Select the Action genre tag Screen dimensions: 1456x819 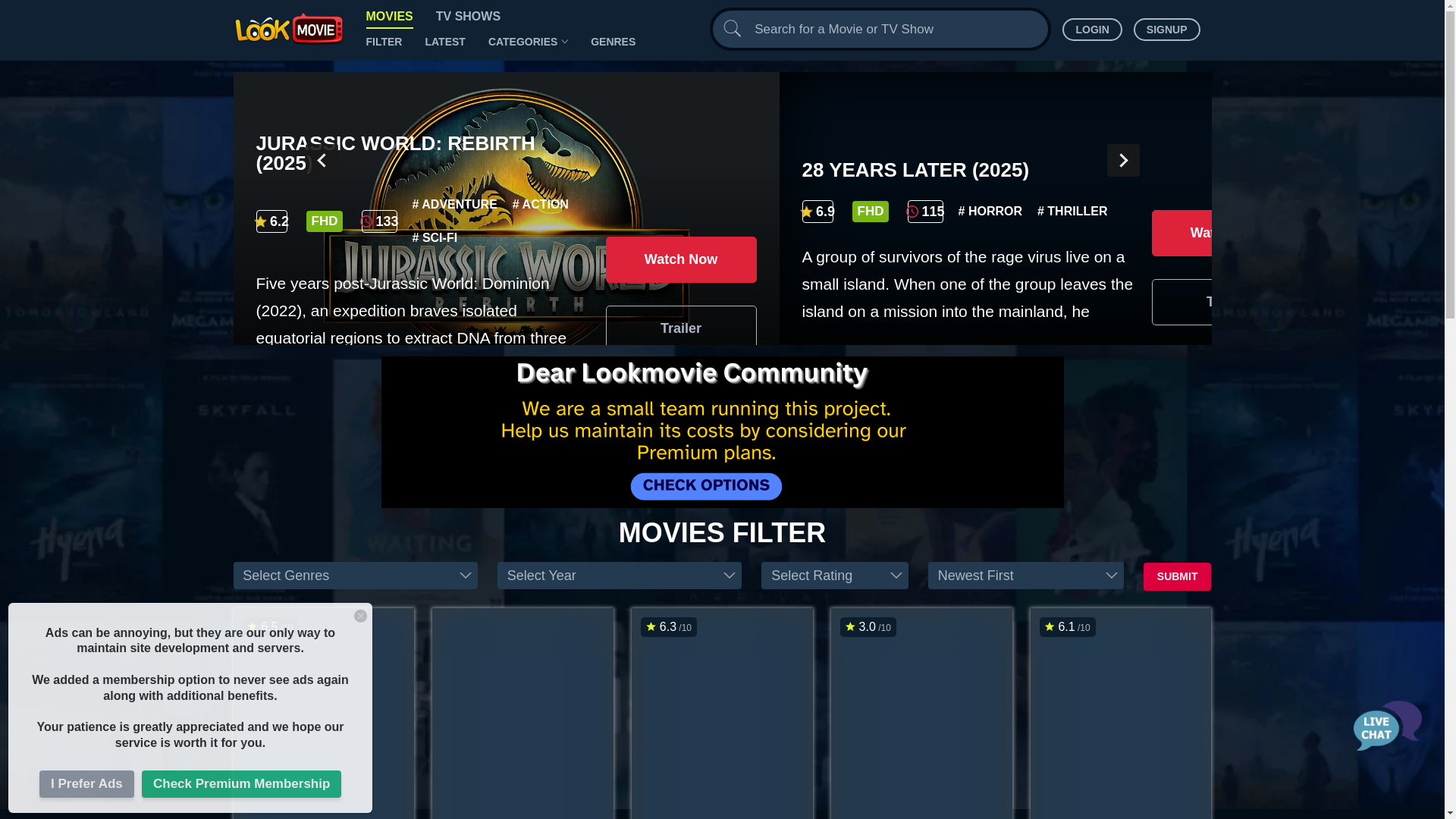540,205
